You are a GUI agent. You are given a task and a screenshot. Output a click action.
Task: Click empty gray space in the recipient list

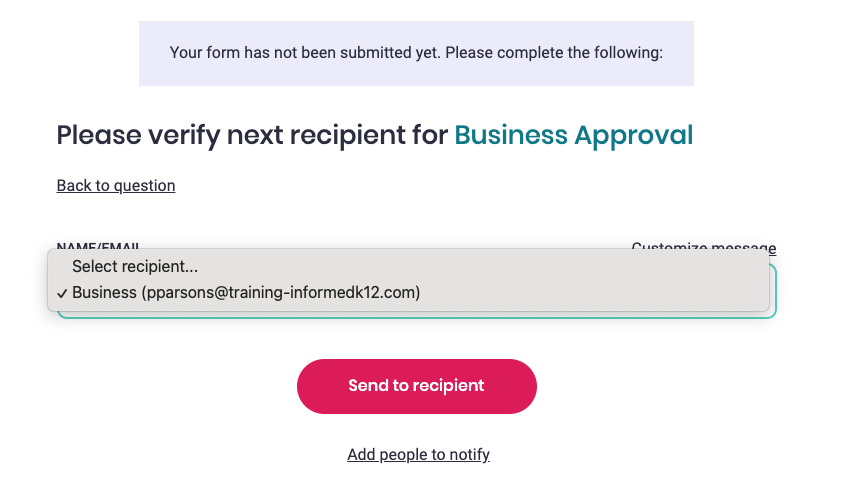(x=600, y=280)
